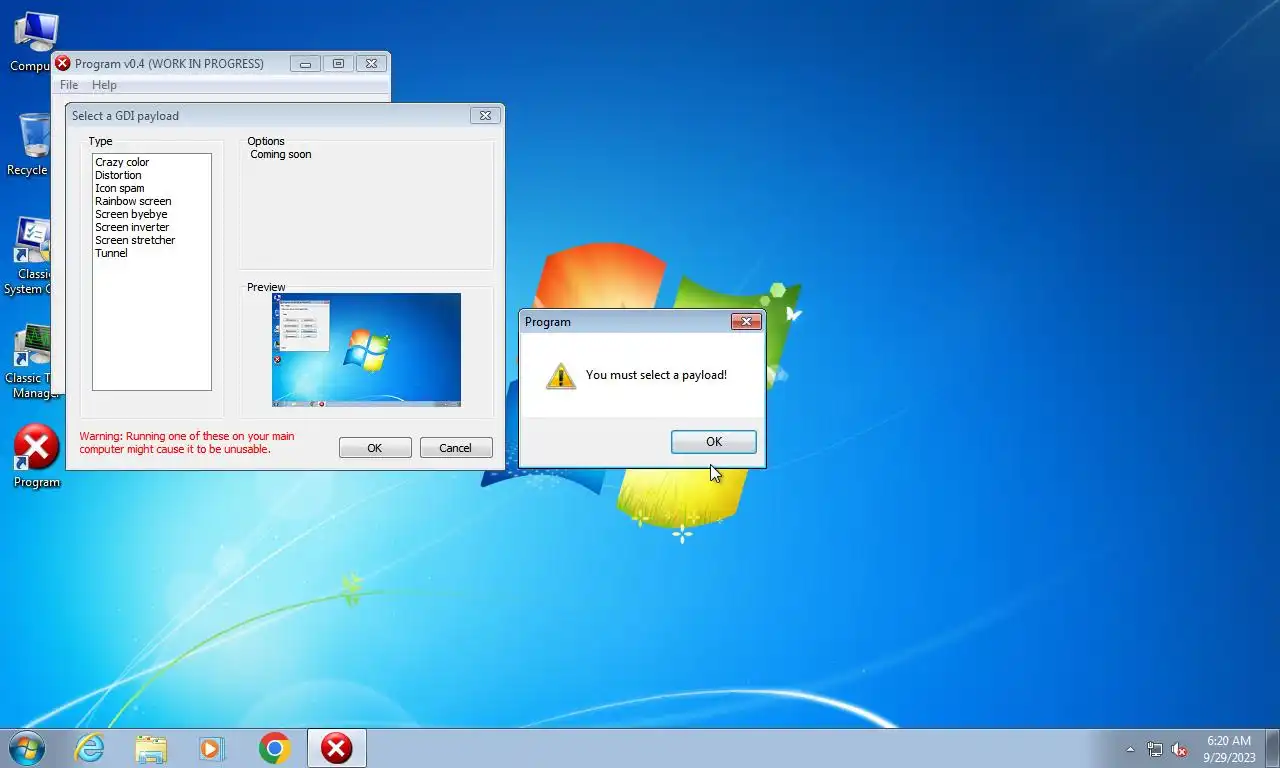The width and height of the screenshot is (1280, 768).
Task: Select the Program red X taskbar button
Action: (x=337, y=748)
